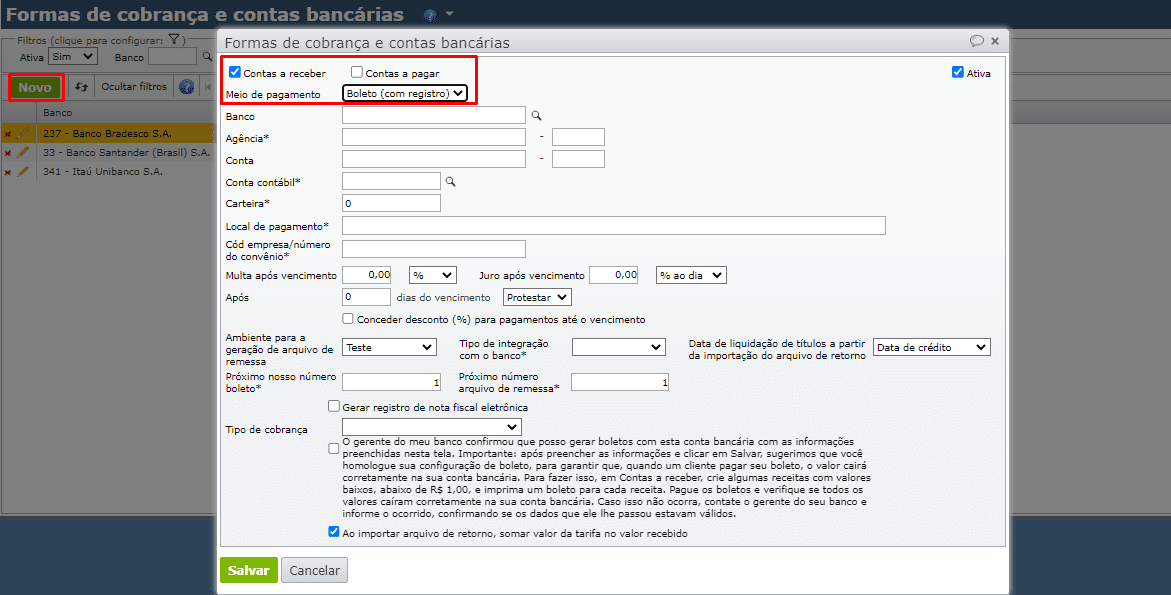1171x595 pixels.
Task: Click the Conta number field
Action: (x=434, y=159)
